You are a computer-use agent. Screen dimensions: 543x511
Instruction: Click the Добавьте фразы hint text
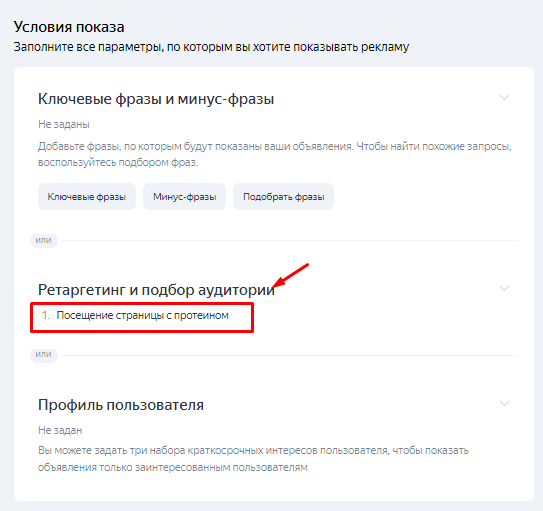tap(275, 154)
